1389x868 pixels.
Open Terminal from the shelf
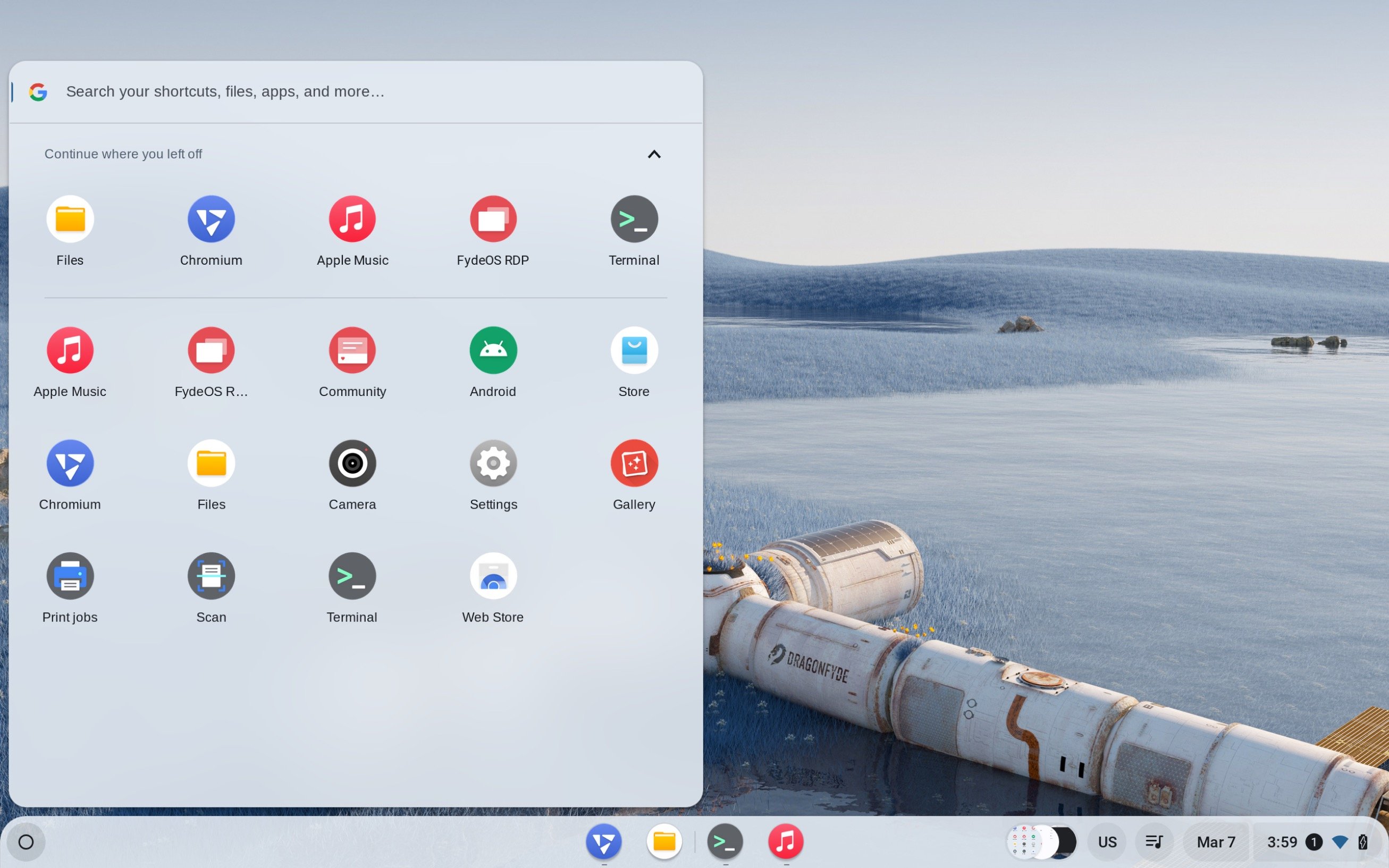[x=725, y=842]
